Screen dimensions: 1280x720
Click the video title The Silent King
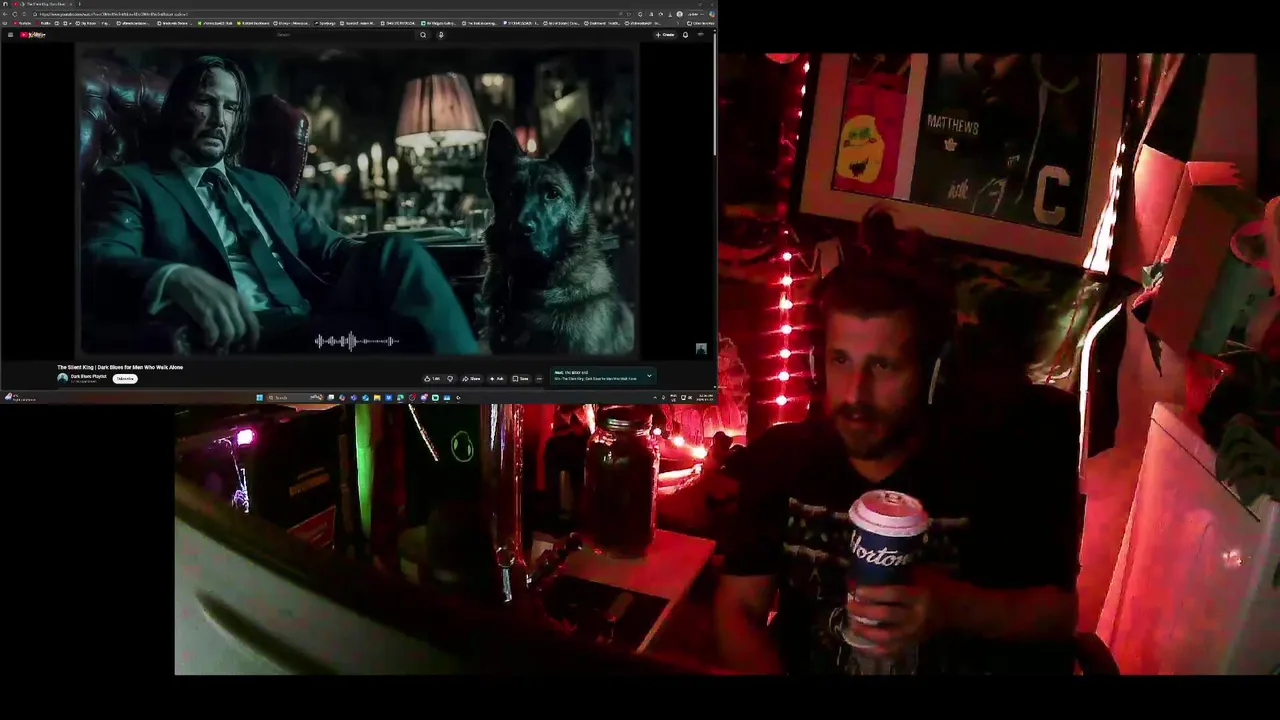(120, 367)
